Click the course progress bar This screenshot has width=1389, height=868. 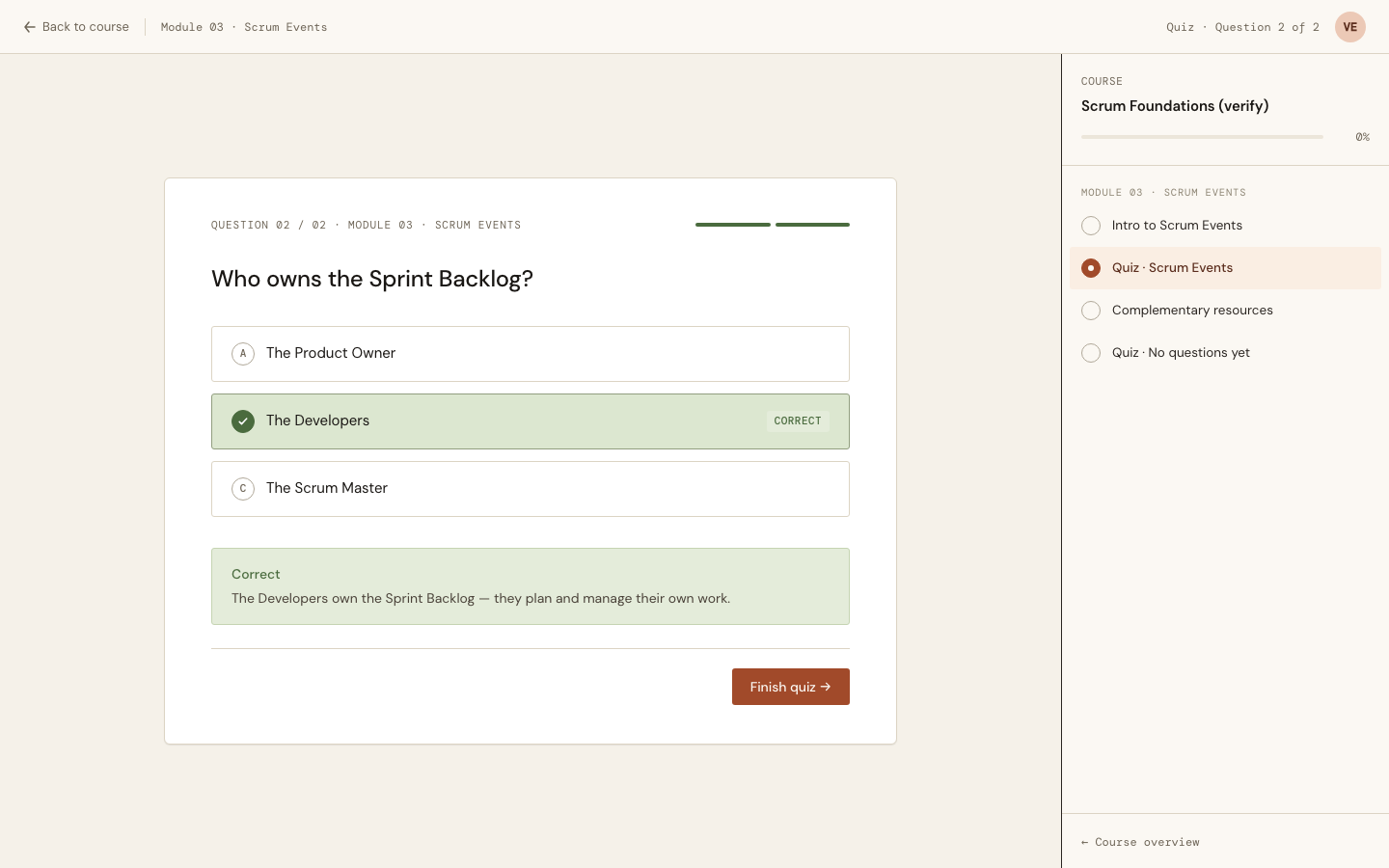(x=1202, y=137)
